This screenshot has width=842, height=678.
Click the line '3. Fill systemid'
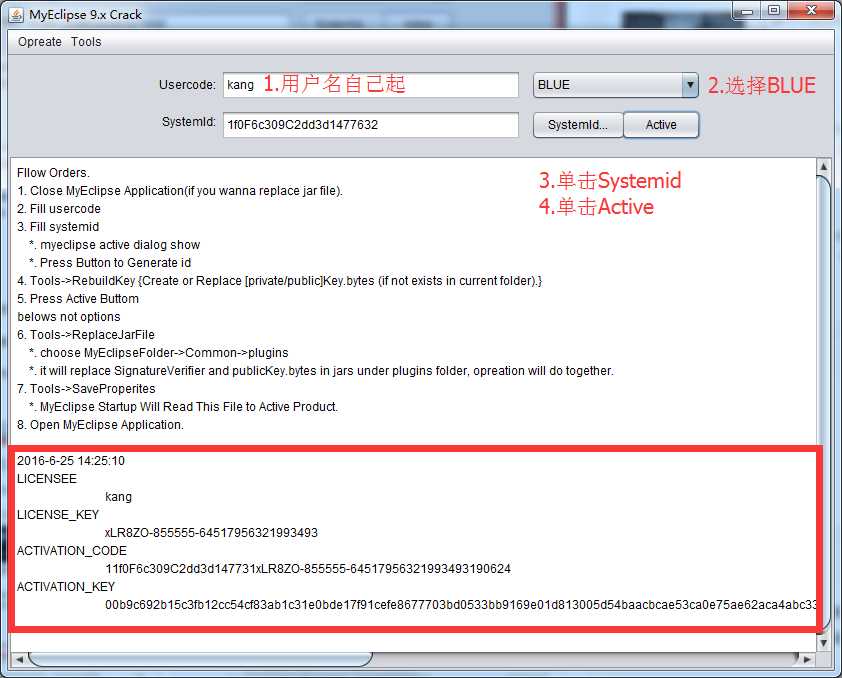coord(58,227)
